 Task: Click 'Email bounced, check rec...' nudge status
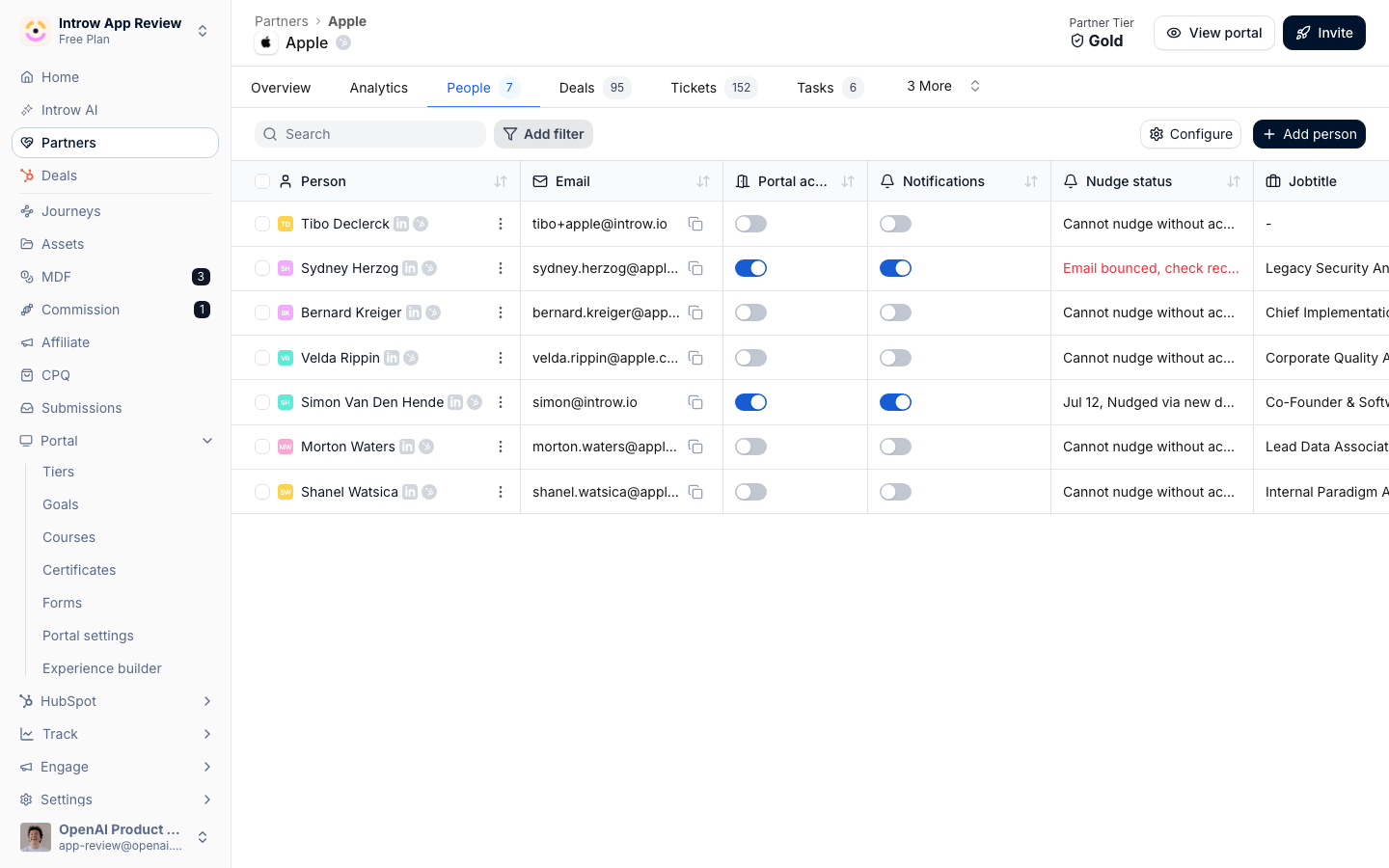coord(1151,268)
